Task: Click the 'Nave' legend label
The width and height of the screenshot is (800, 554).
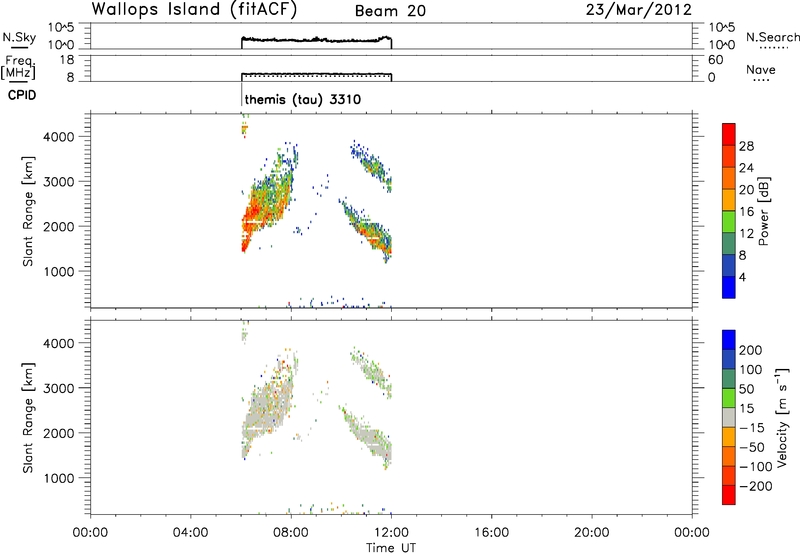Action: pyautogui.click(x=761, y=70)
